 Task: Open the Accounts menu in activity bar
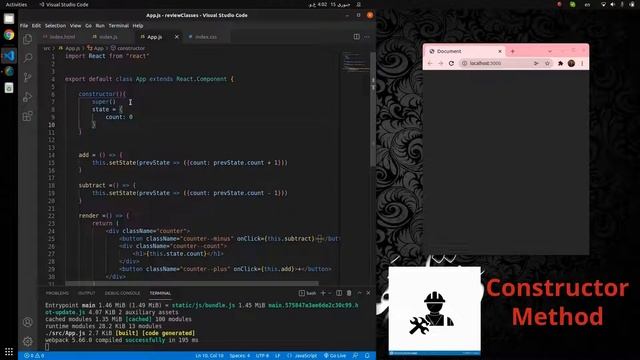(x=27, y=322)
